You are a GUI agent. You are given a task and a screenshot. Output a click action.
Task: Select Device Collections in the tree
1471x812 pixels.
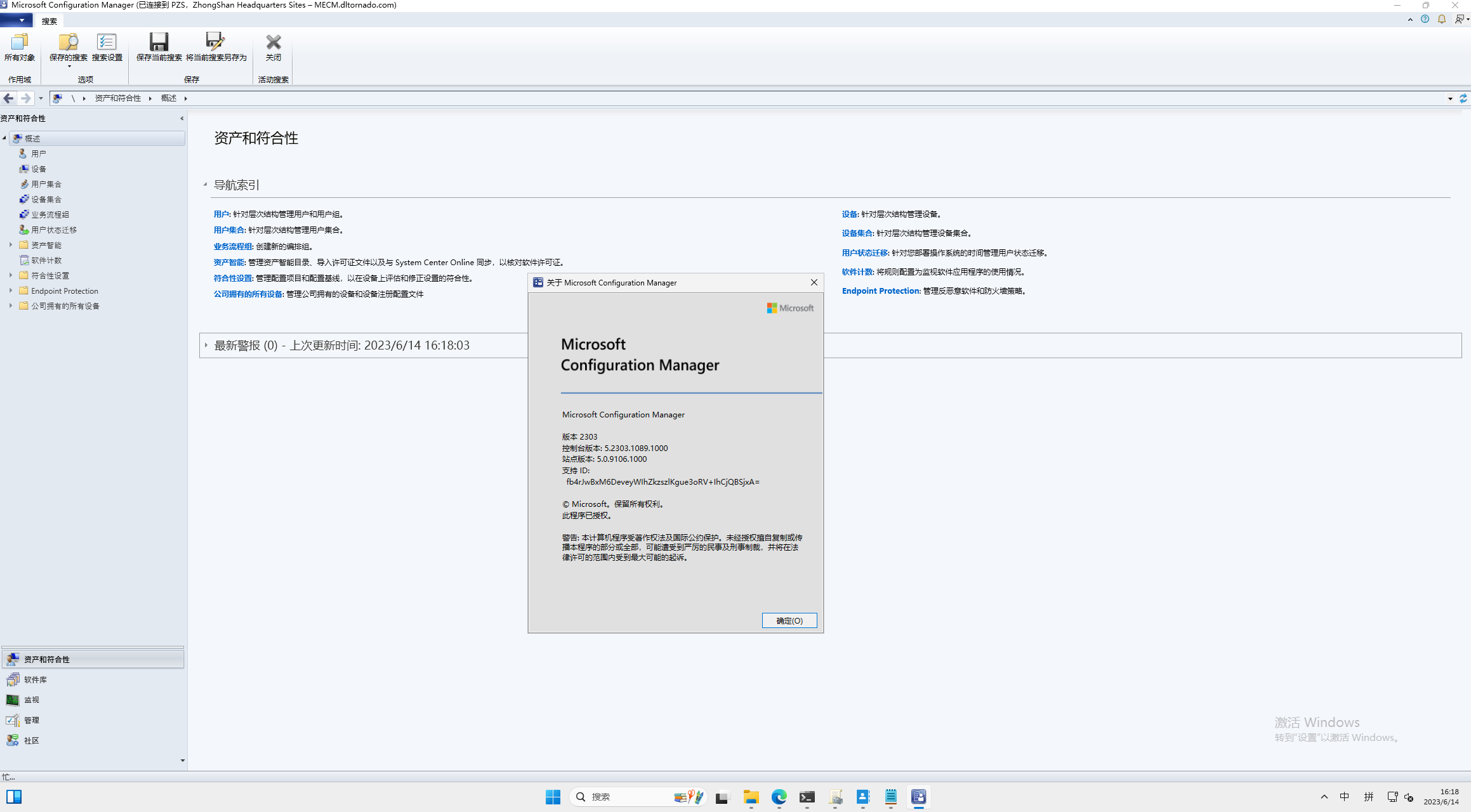pyautogui.click(x=46, y=199)
